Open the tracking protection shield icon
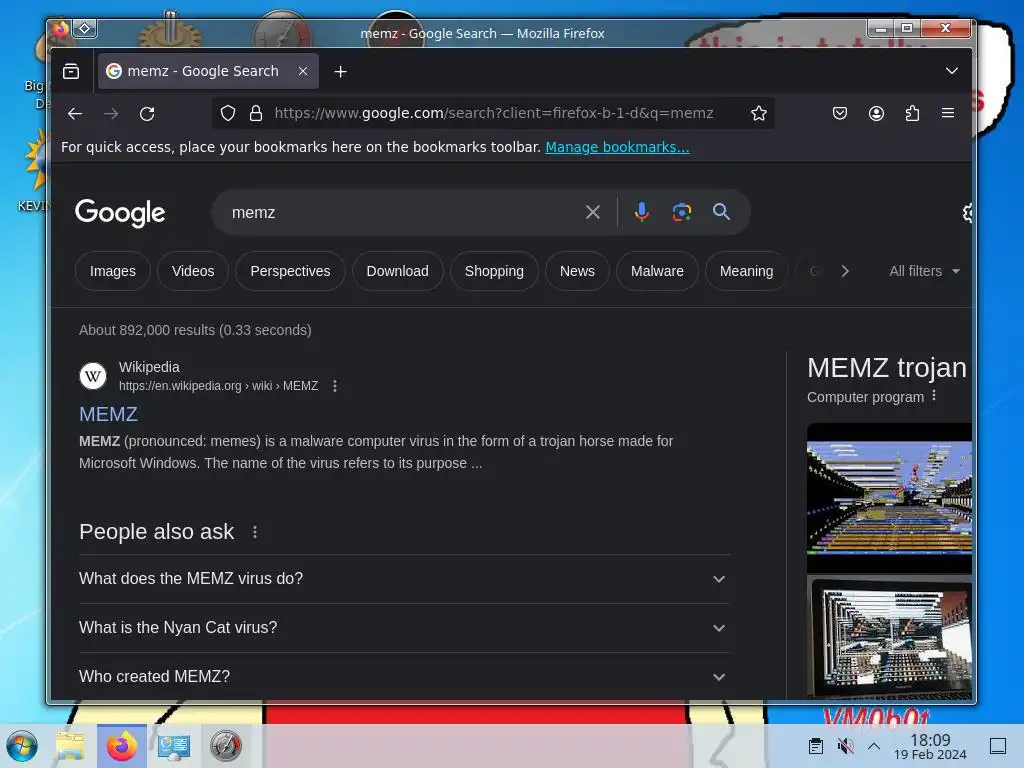Screen dimensions: 1024x768 (x=228, y=114)
